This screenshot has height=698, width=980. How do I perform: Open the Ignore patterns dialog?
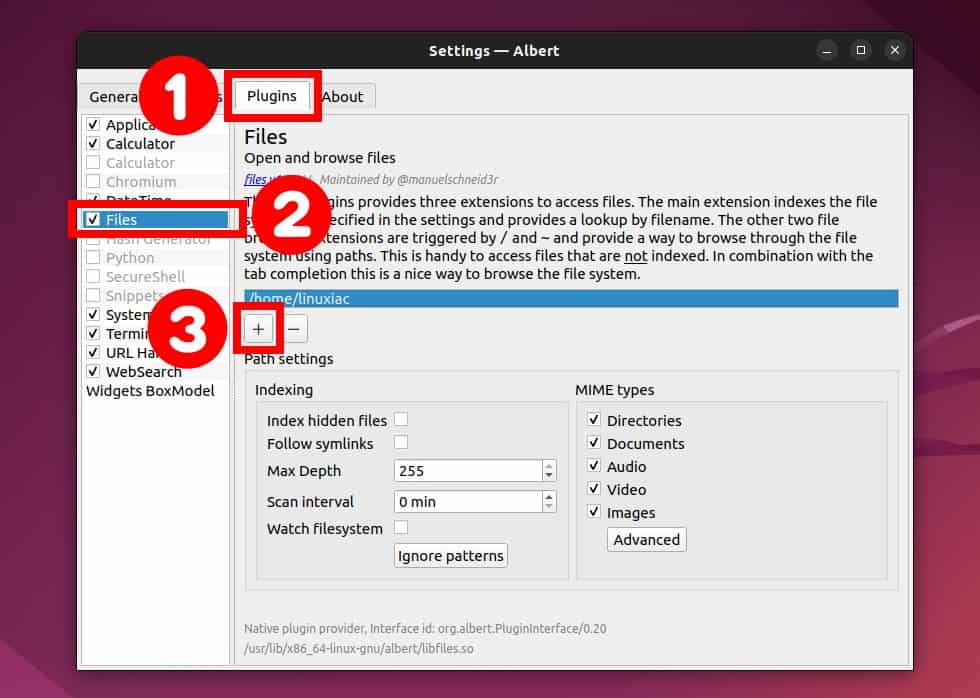point(451,556)
